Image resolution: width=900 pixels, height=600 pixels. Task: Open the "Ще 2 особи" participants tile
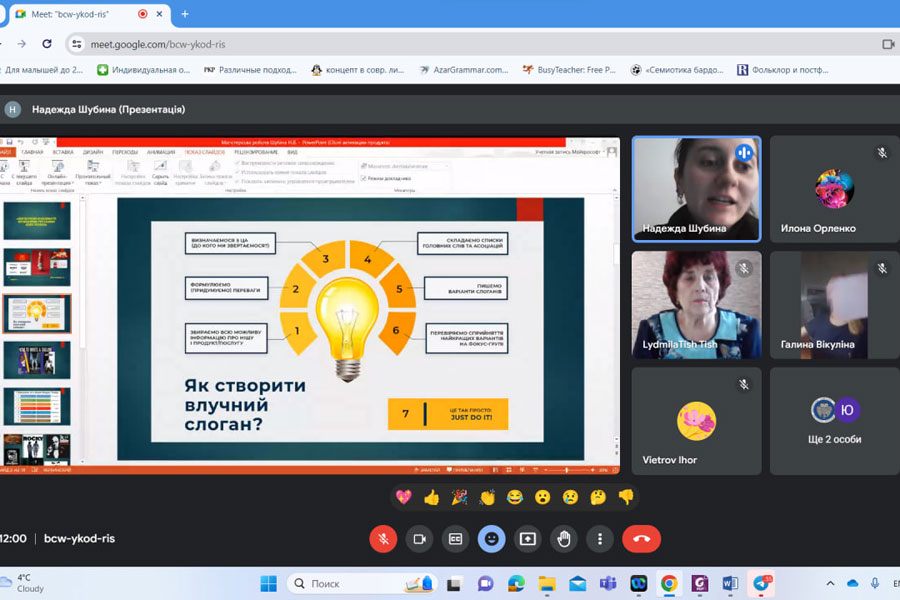pos(834,421)
